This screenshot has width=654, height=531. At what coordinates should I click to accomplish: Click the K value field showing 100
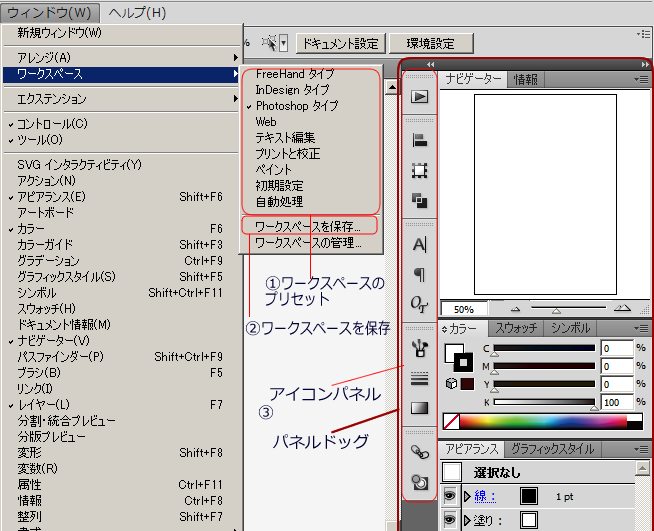(x=617, y=402)
